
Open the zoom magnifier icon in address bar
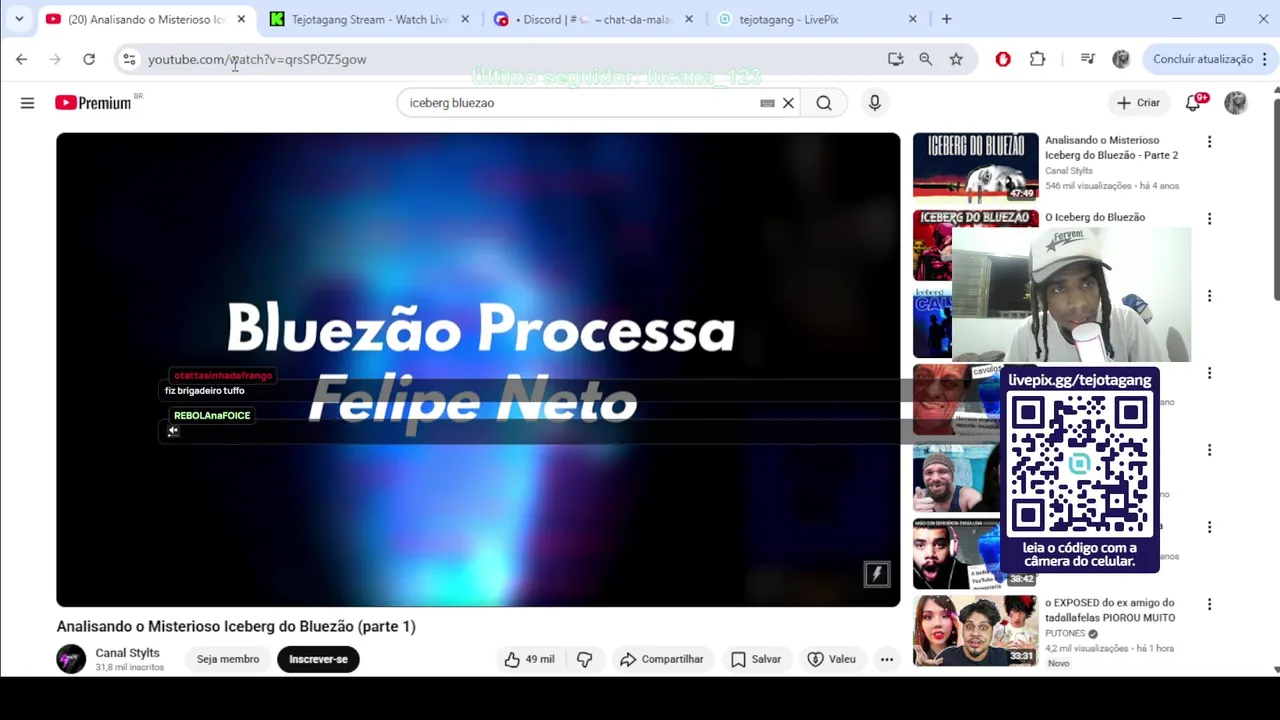pos(925,59)
